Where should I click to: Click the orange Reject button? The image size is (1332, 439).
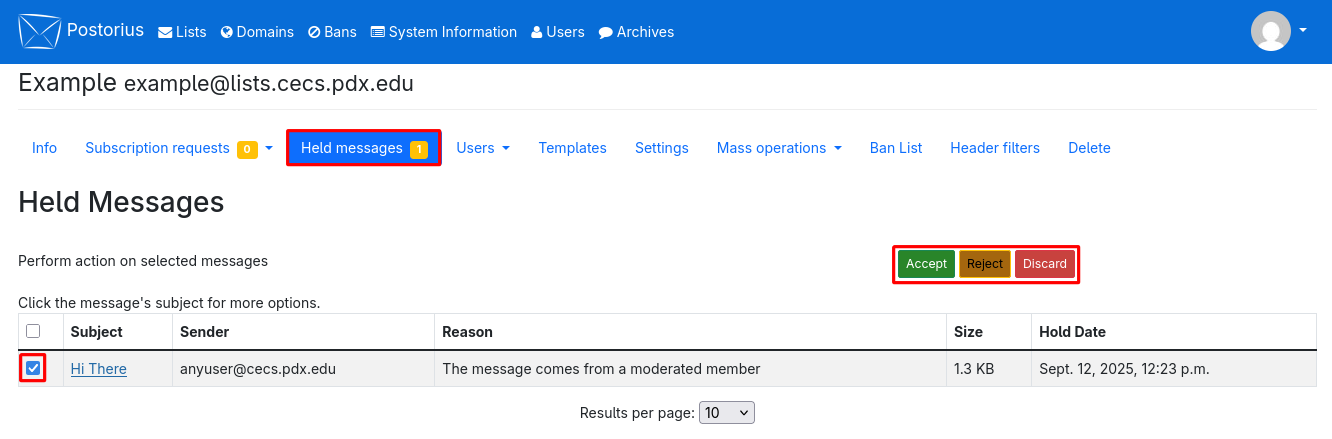(x=985, y=264)
